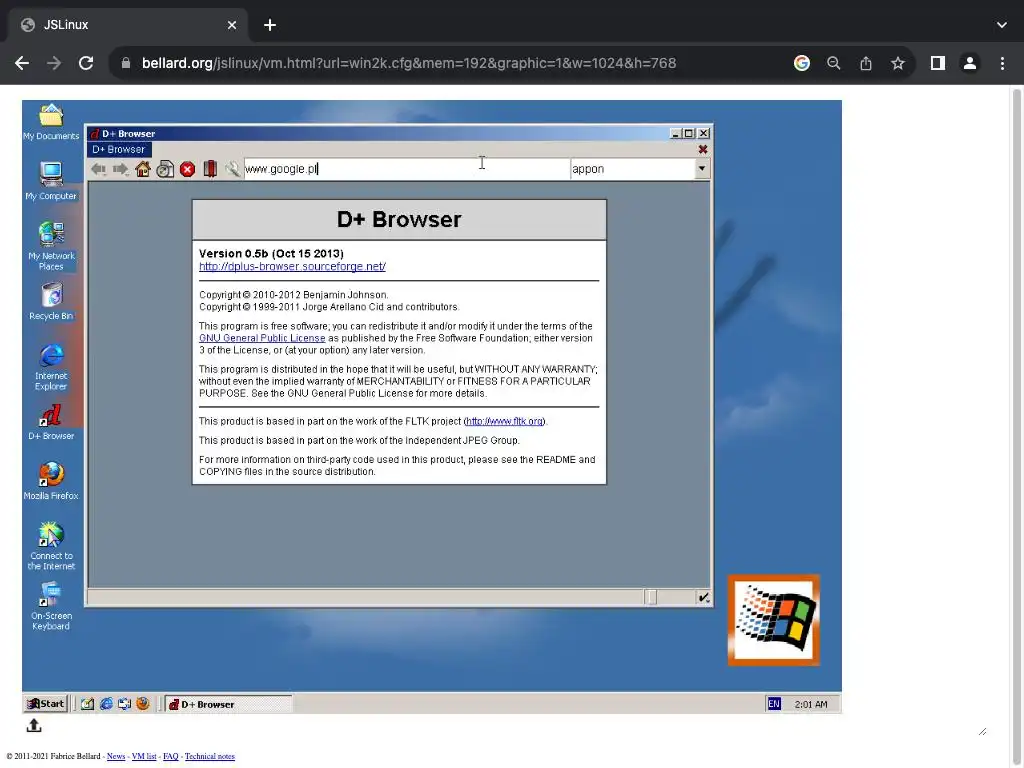Launch Firefox from quick launch bar

(142, 703)
